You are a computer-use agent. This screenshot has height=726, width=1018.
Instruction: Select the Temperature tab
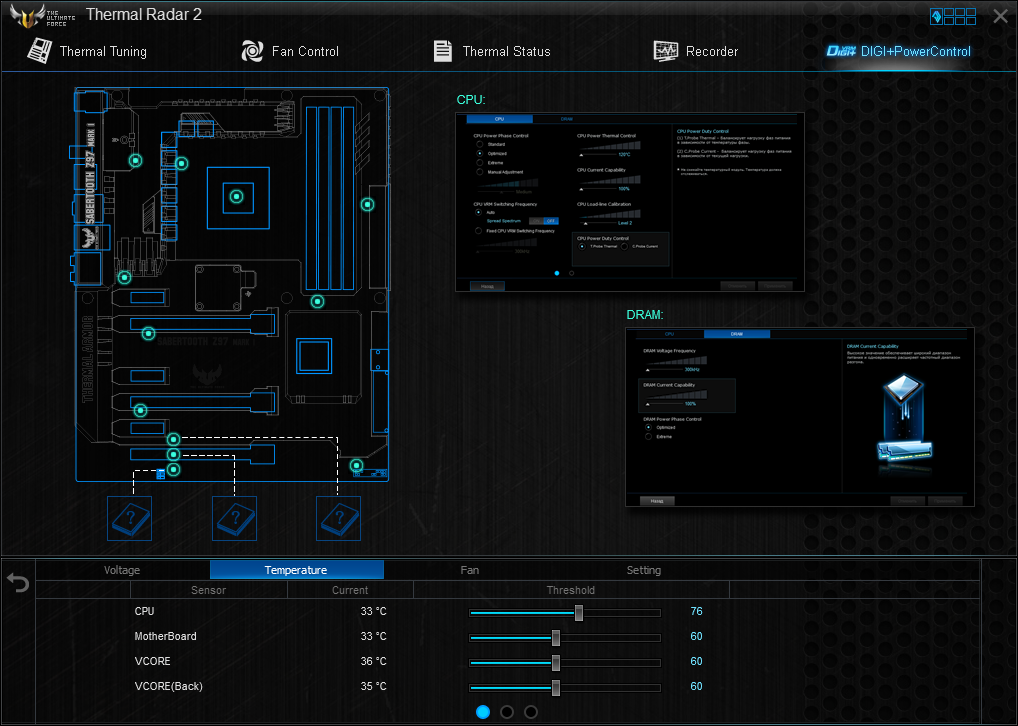coord(296,570)
